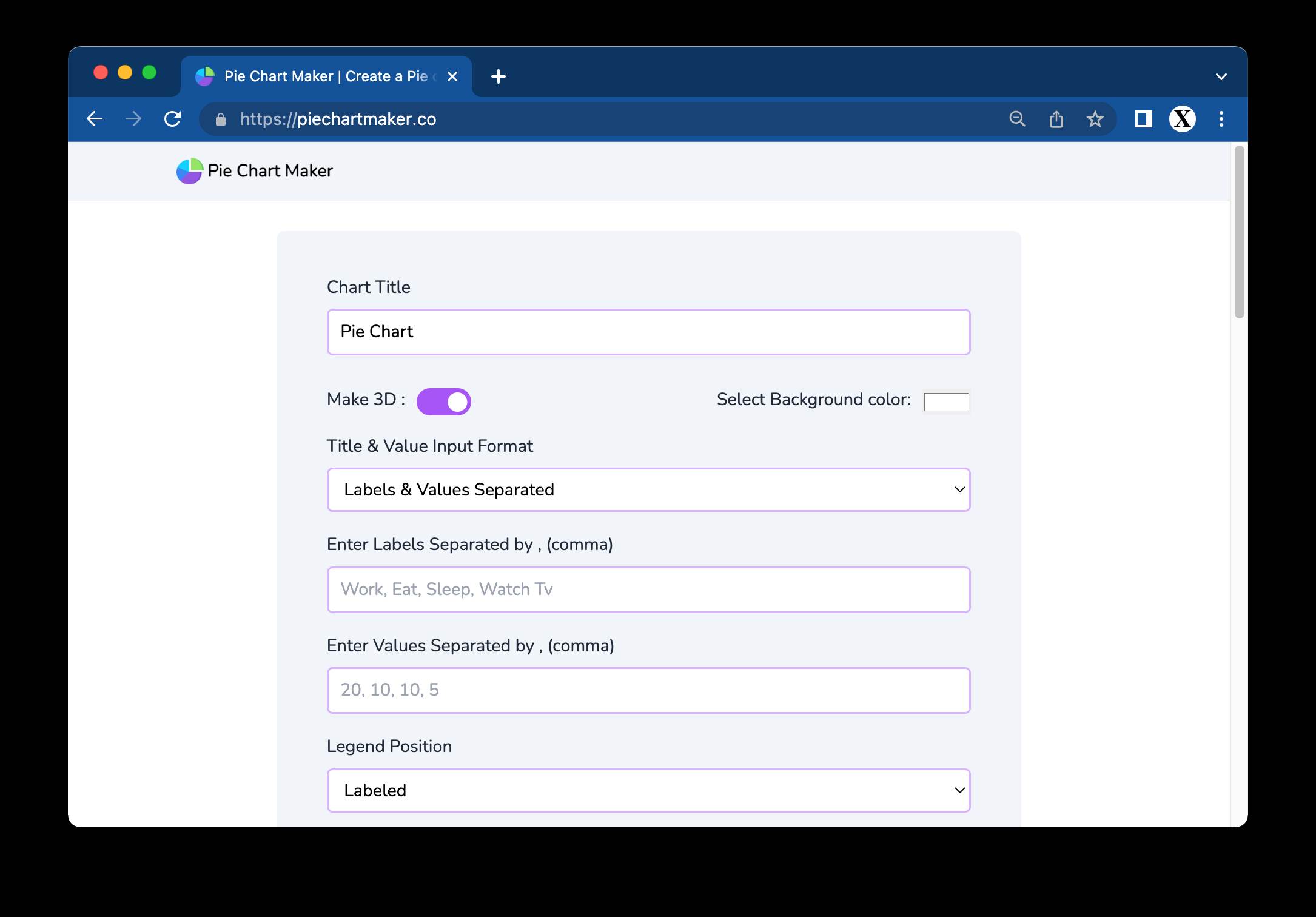Click the values input with 20, 10 placeholder

(x=648, y=690)
